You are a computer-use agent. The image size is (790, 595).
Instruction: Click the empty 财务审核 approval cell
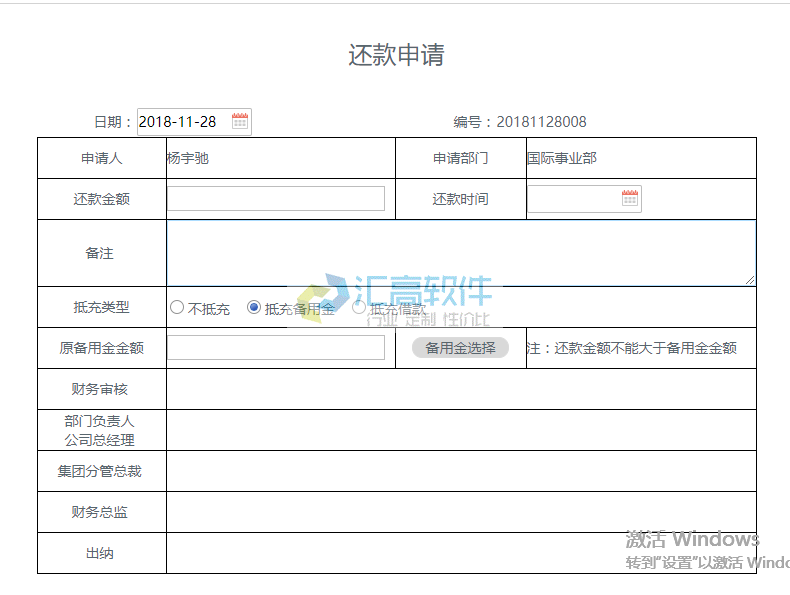point(460,389)
